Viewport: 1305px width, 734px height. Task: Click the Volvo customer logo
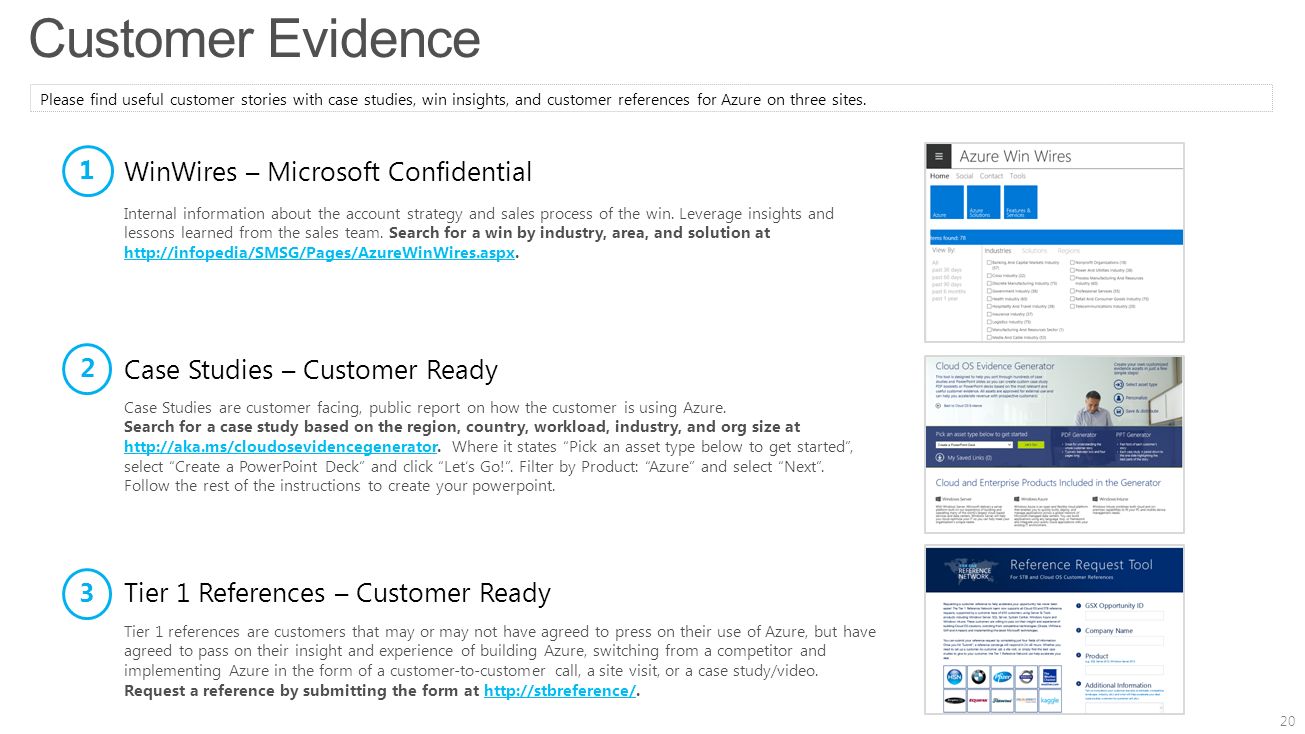pyautogui.click(x=1026, y=677)
